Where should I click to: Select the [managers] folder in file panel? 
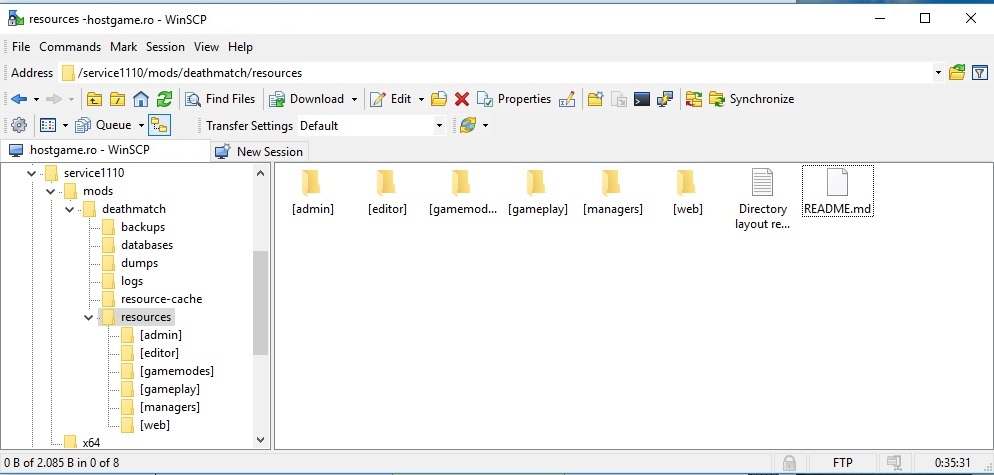pyautogui.click(x=612, y=192)
